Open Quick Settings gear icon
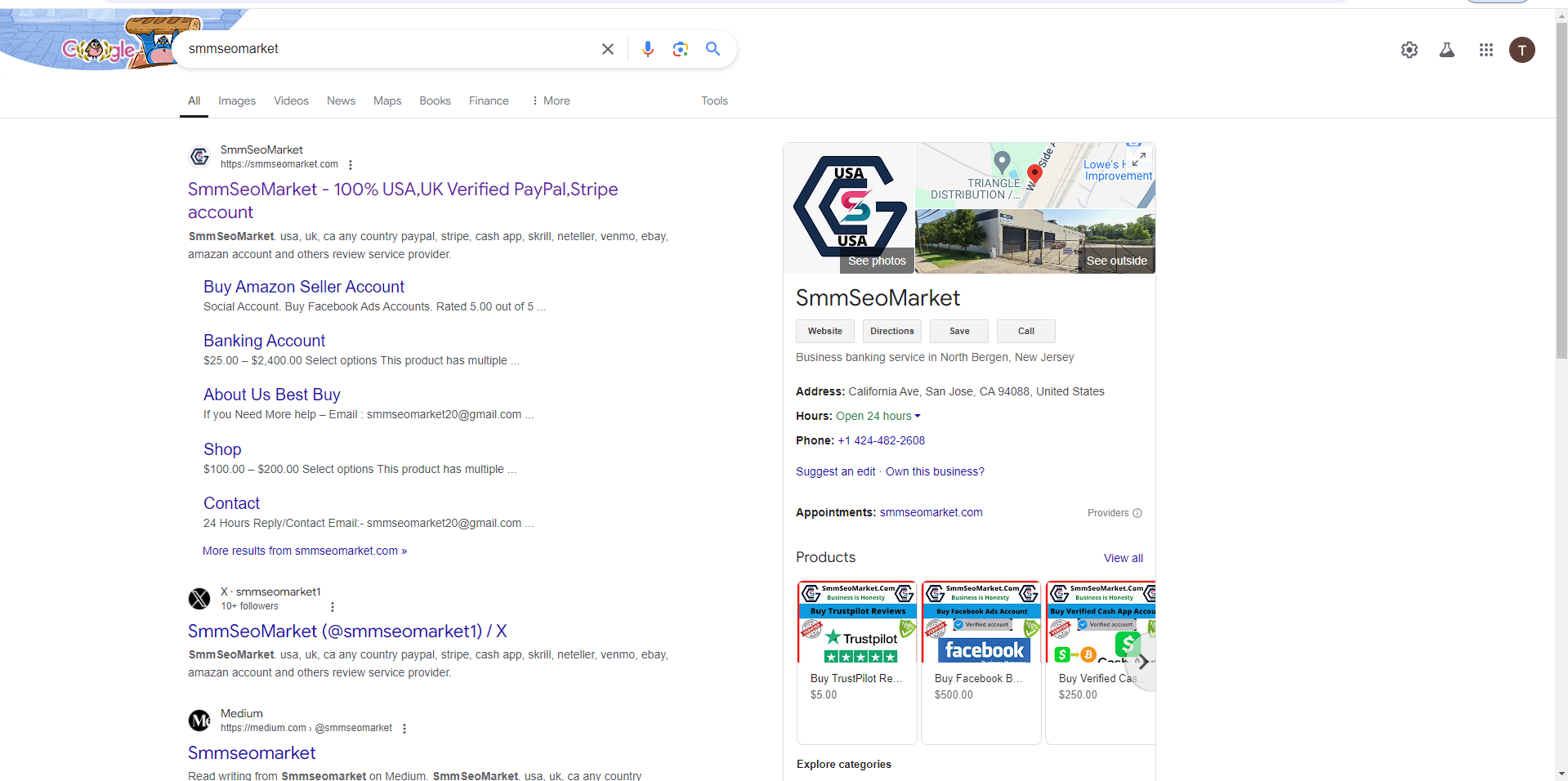Viewport: 1568px width, 781px height. pos(1409,50)
